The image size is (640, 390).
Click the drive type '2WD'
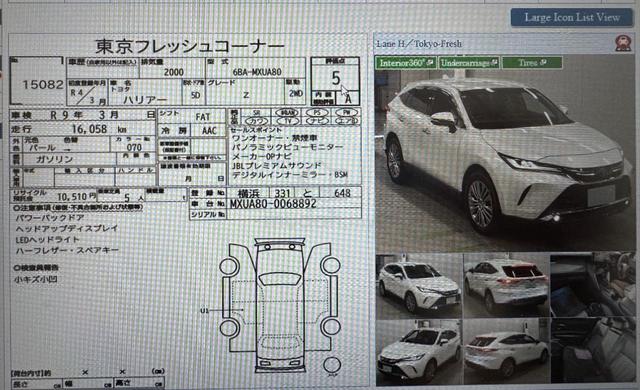[296, 93]
